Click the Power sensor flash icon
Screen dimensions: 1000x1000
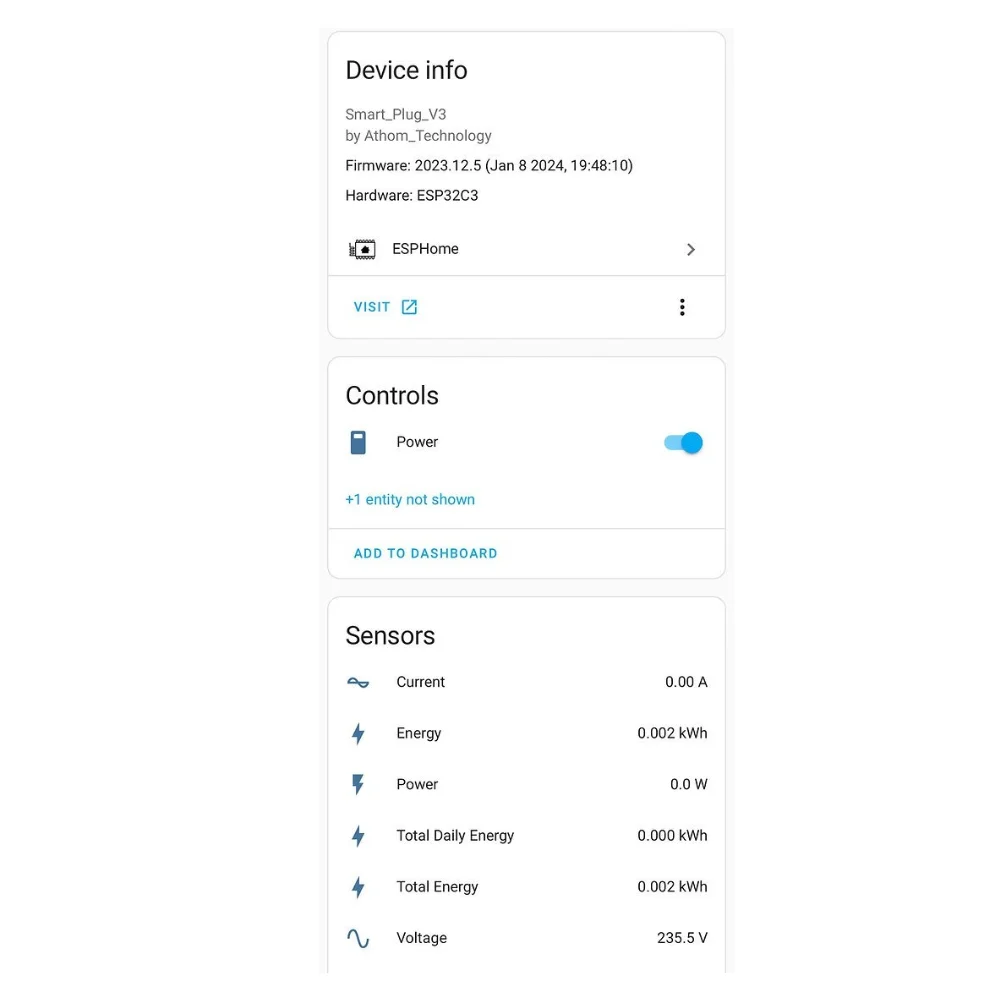coord(358,785)
